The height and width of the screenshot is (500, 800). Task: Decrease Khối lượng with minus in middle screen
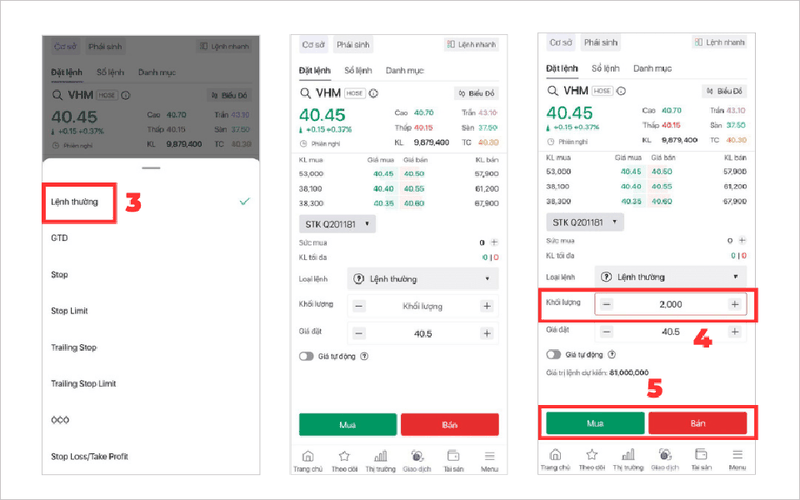coord(359,306)
